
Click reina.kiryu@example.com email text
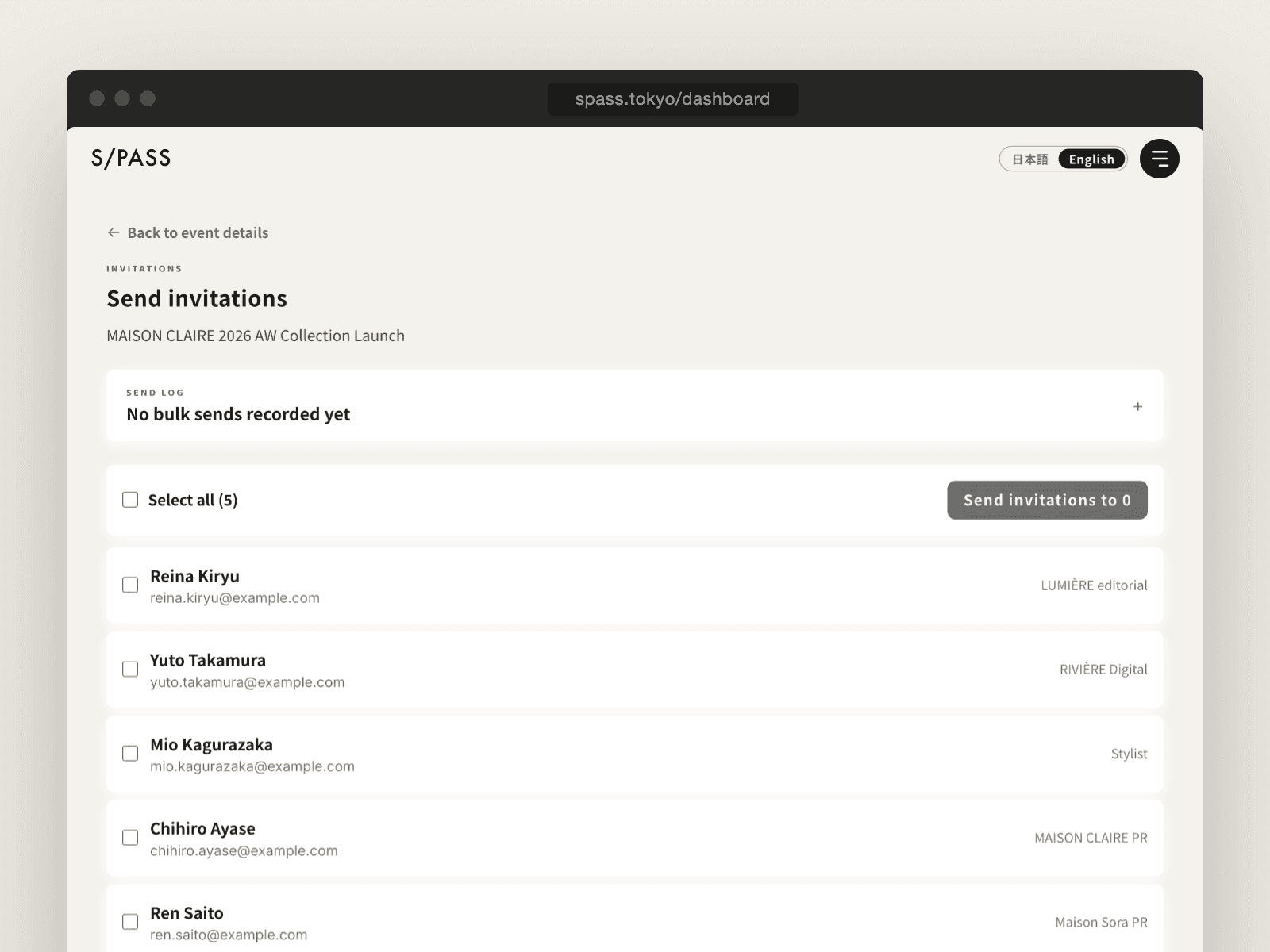coord(235,598)
